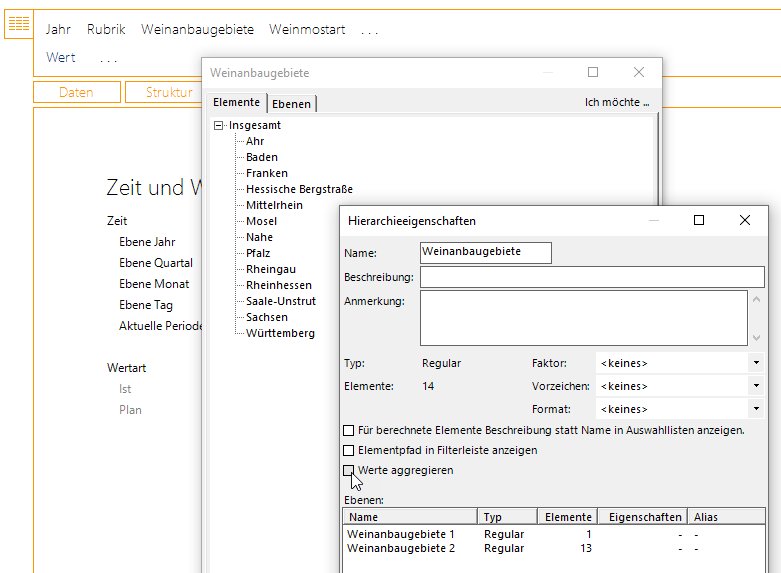
Task: Open the Ich möchte ... menu
Action: (x=617, y=102)
